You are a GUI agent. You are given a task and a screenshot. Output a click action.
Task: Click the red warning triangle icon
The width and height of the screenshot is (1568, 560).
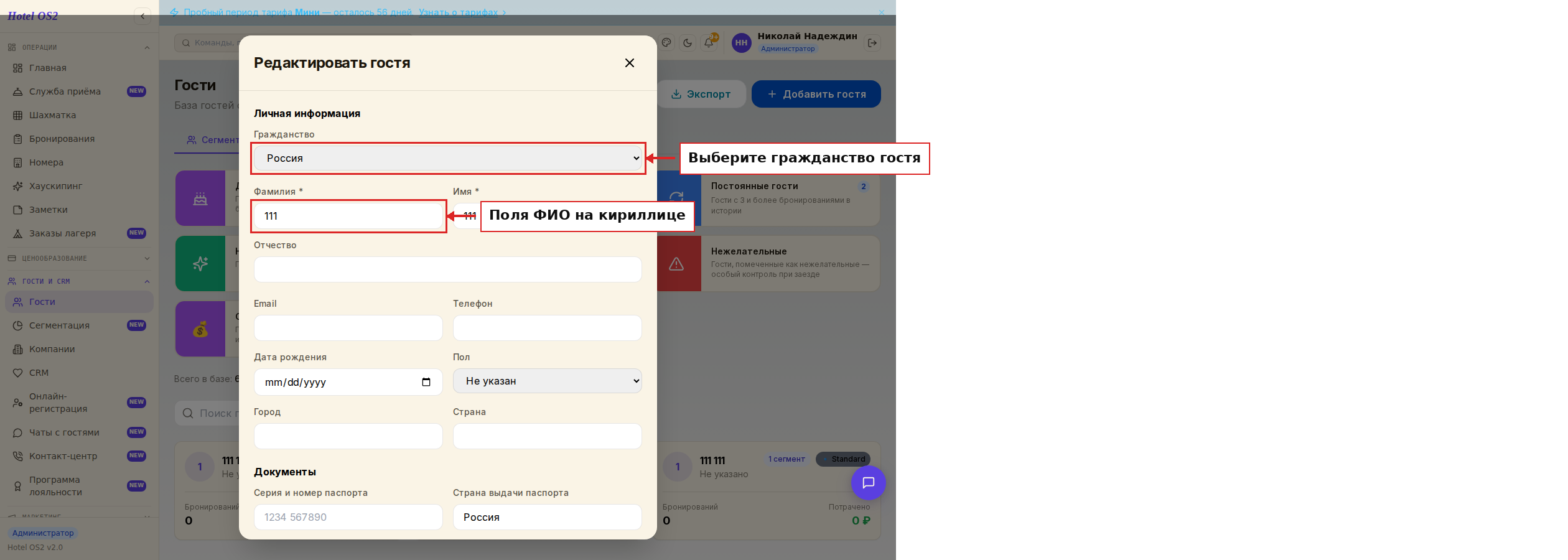[x=677, y=264]
